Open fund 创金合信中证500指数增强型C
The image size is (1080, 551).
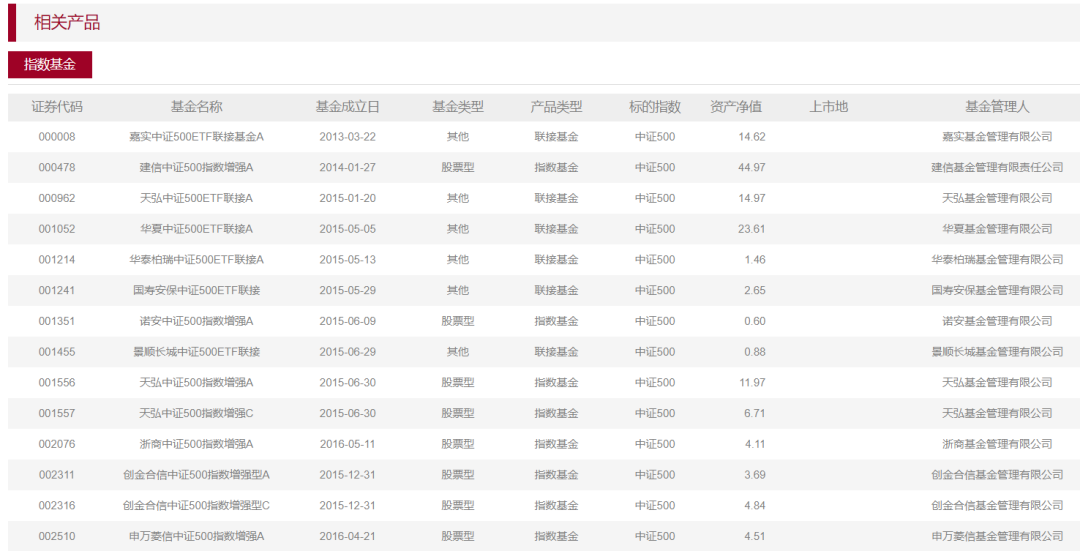click(x=196, y=506)
